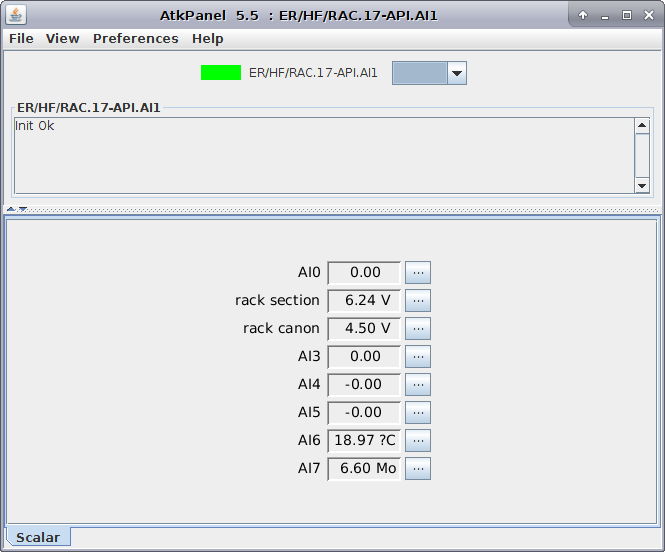
Task: Open the AI0 details button
Action: [x=418, y=272]
